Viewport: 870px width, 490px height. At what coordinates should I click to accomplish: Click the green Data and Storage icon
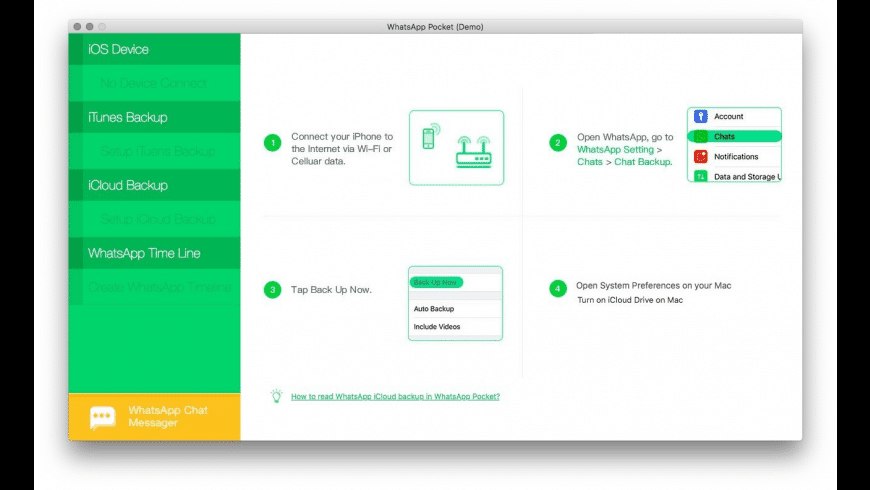pos(701,176)
